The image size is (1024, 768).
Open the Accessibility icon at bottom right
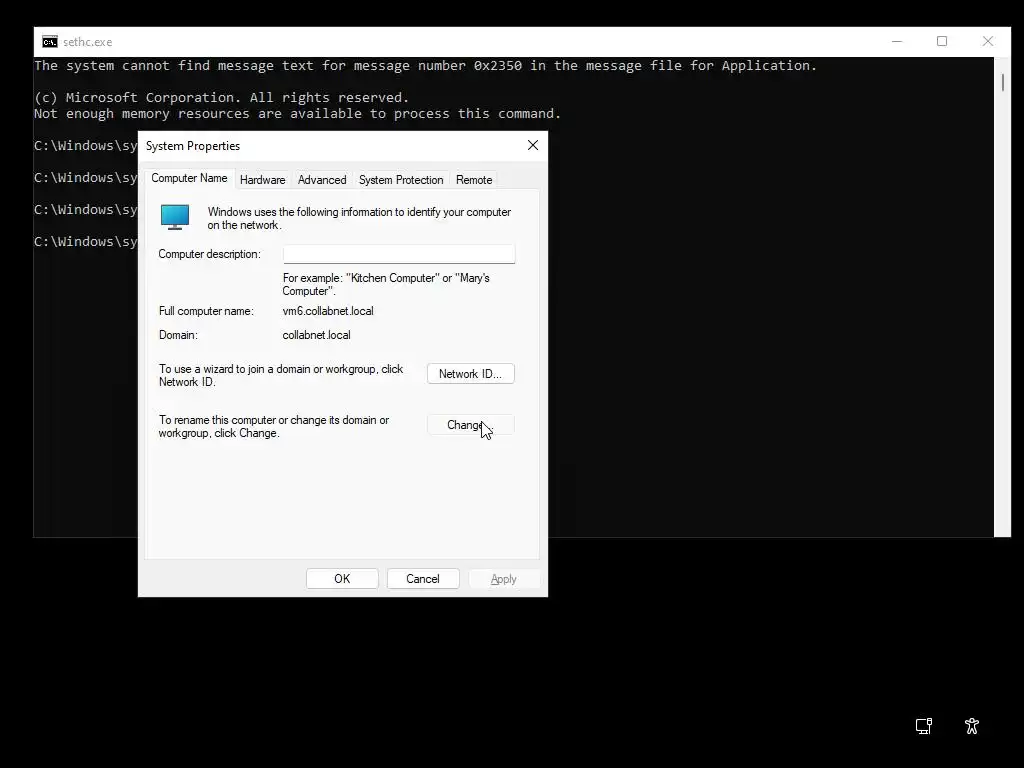pyautogui.click(x=972, y=726)
